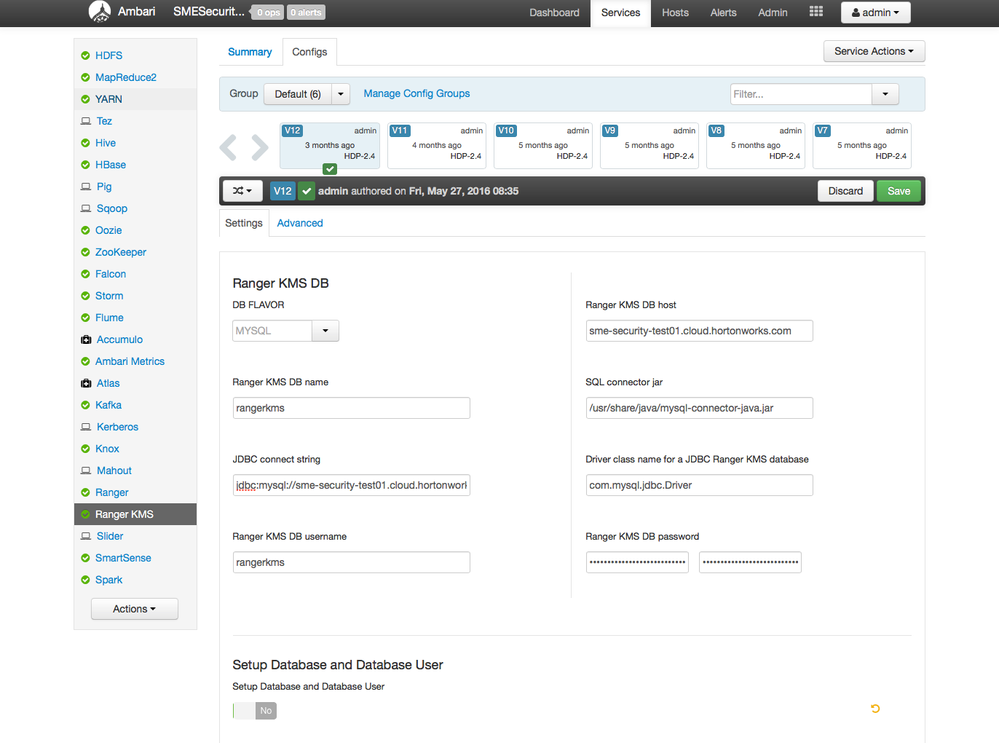Open Hosts in top navigation

tap(675, 12)
